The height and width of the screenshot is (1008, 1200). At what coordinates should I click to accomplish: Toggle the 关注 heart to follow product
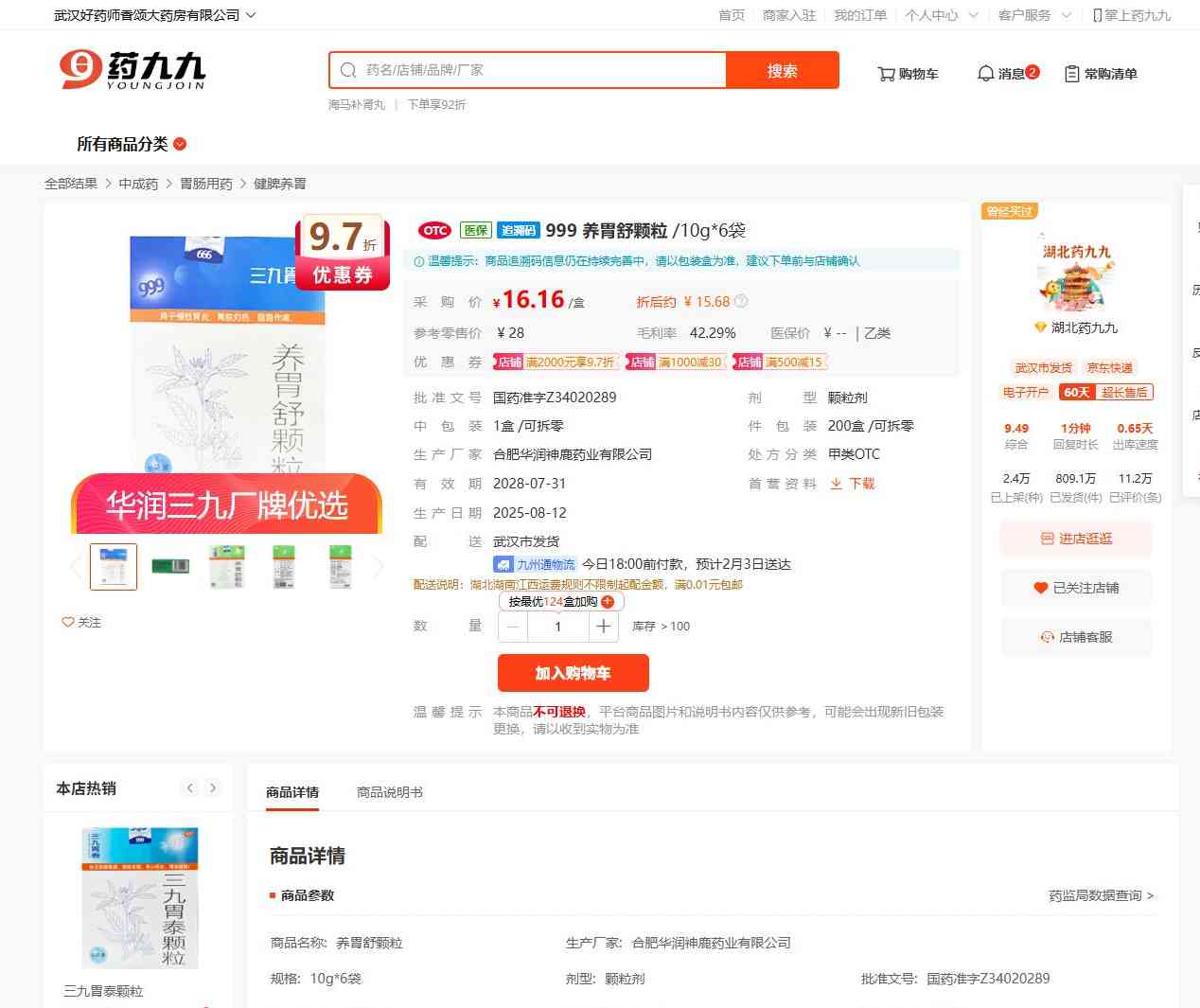[x=81, y=623]
